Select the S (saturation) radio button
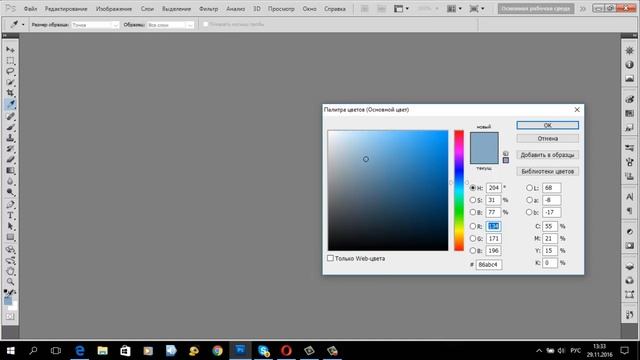Screen dimensions: 640x360 coord(473,200)
